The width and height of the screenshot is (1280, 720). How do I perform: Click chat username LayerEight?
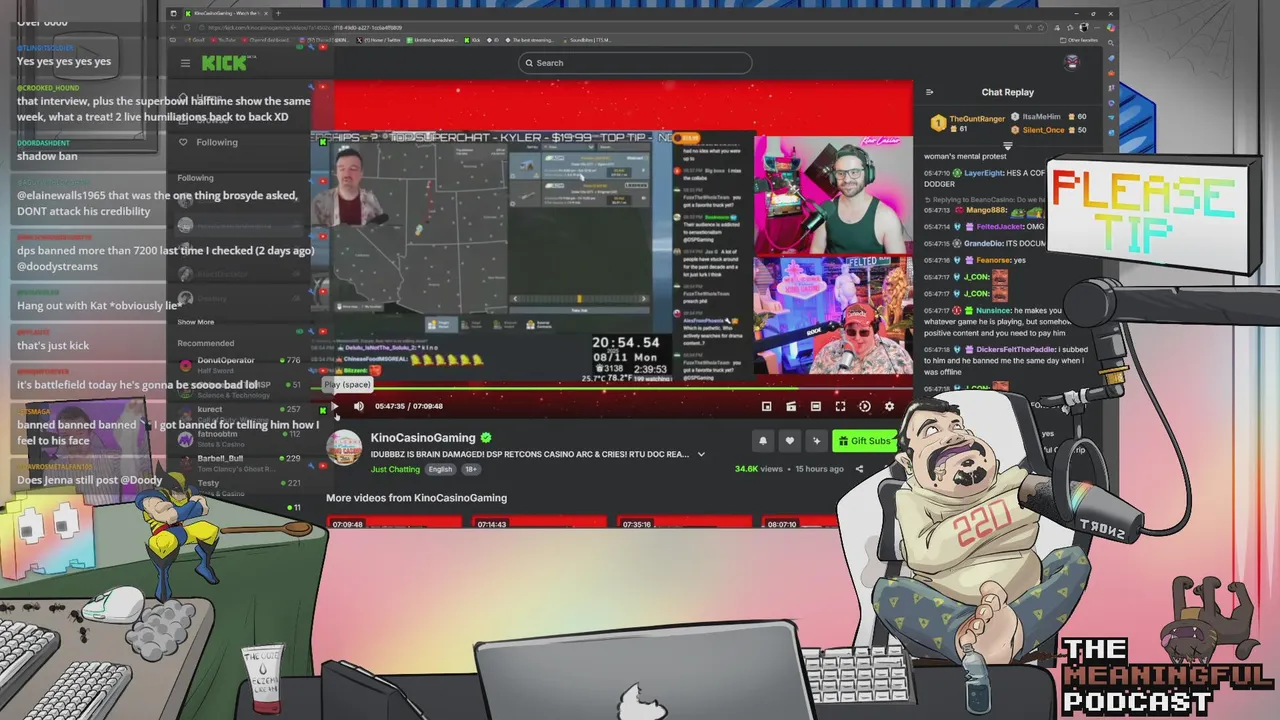pos(983,173)
